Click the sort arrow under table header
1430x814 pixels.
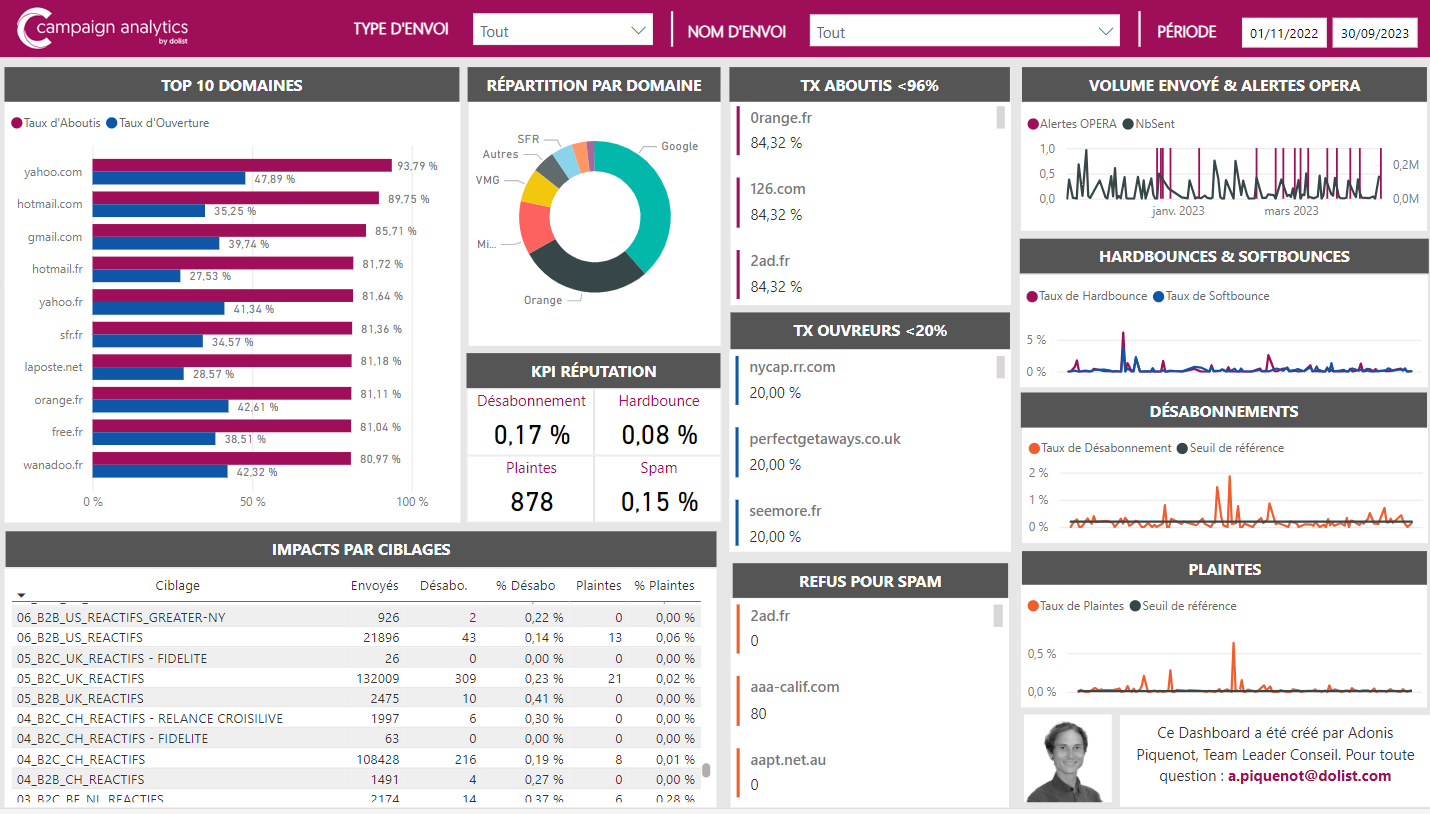21,596
